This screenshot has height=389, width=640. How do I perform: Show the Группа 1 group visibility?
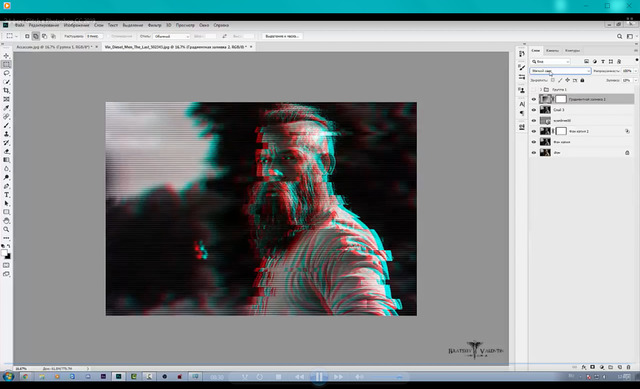(x=533, y=89)
